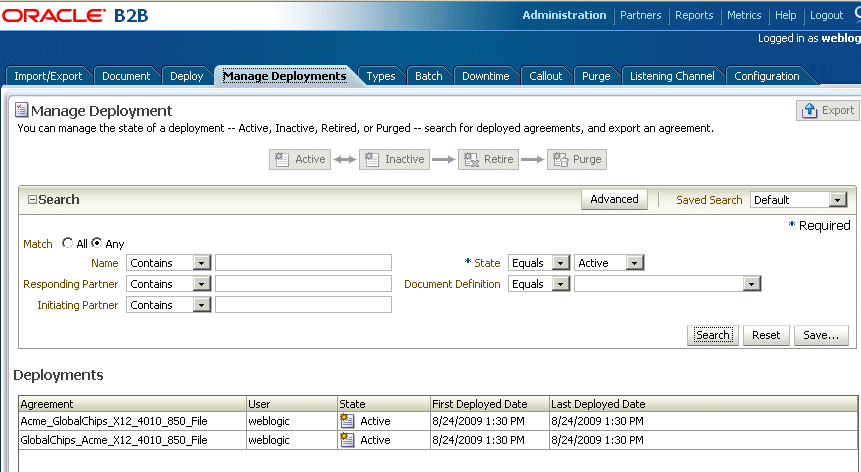Collapse the Search panel

pyautogui.click(x=32, y=200)
